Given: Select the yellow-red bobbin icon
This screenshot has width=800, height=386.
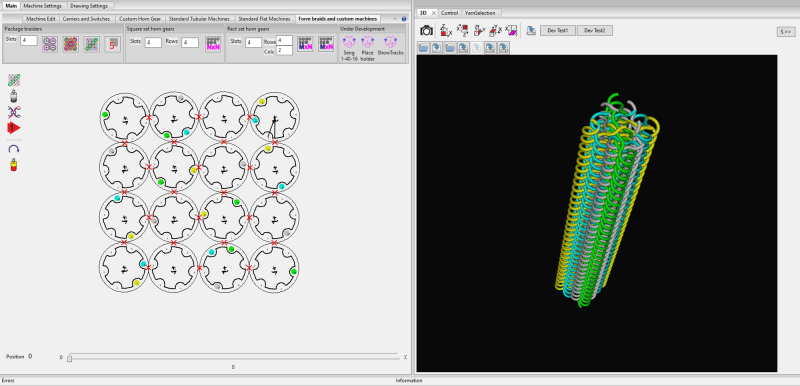Looking at the screenshot, I should (14, 165).
